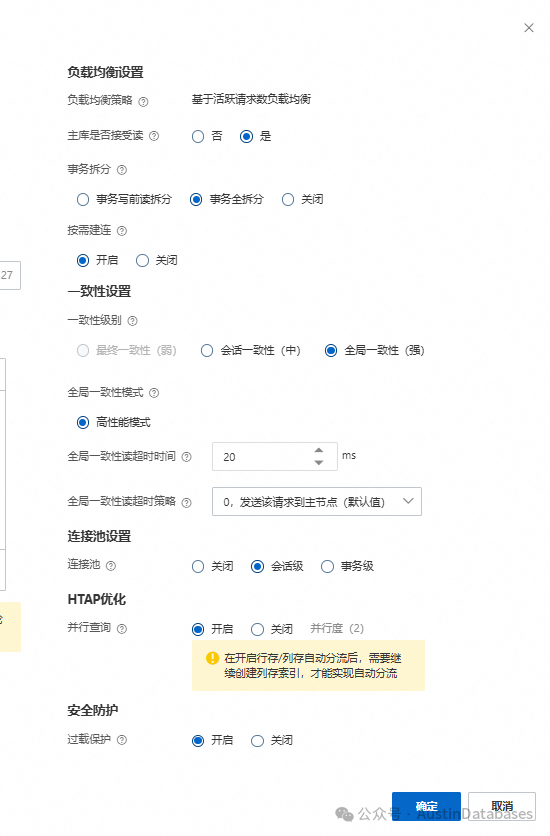The width and height of the screenshot is (550, 836).
Task: Select 高性能模式 radio button
Action: [x=83, y=423]
